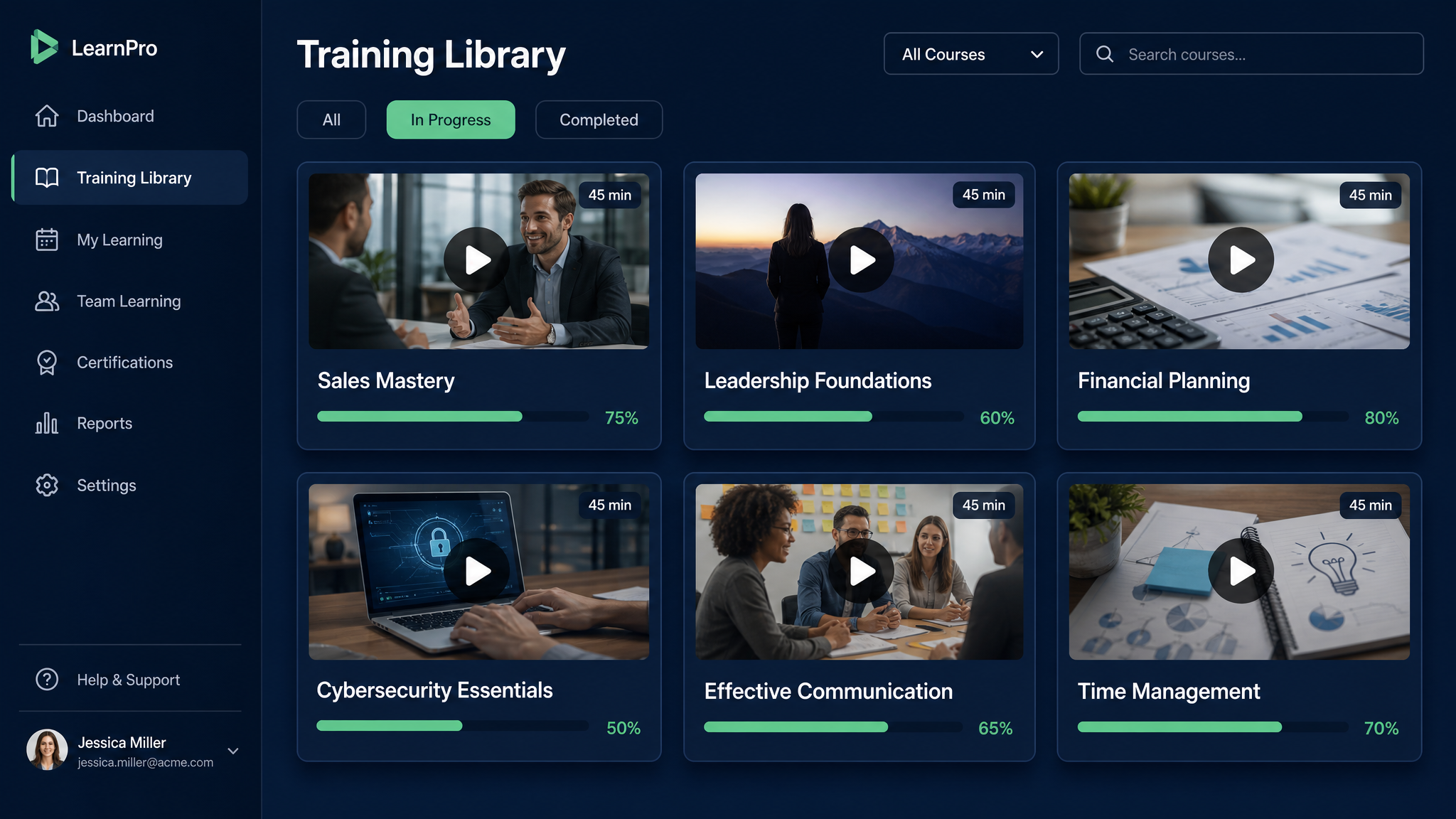Click the Effective Communication course title
Screen dimensions: 1456x819
click(x=828, y=691)
